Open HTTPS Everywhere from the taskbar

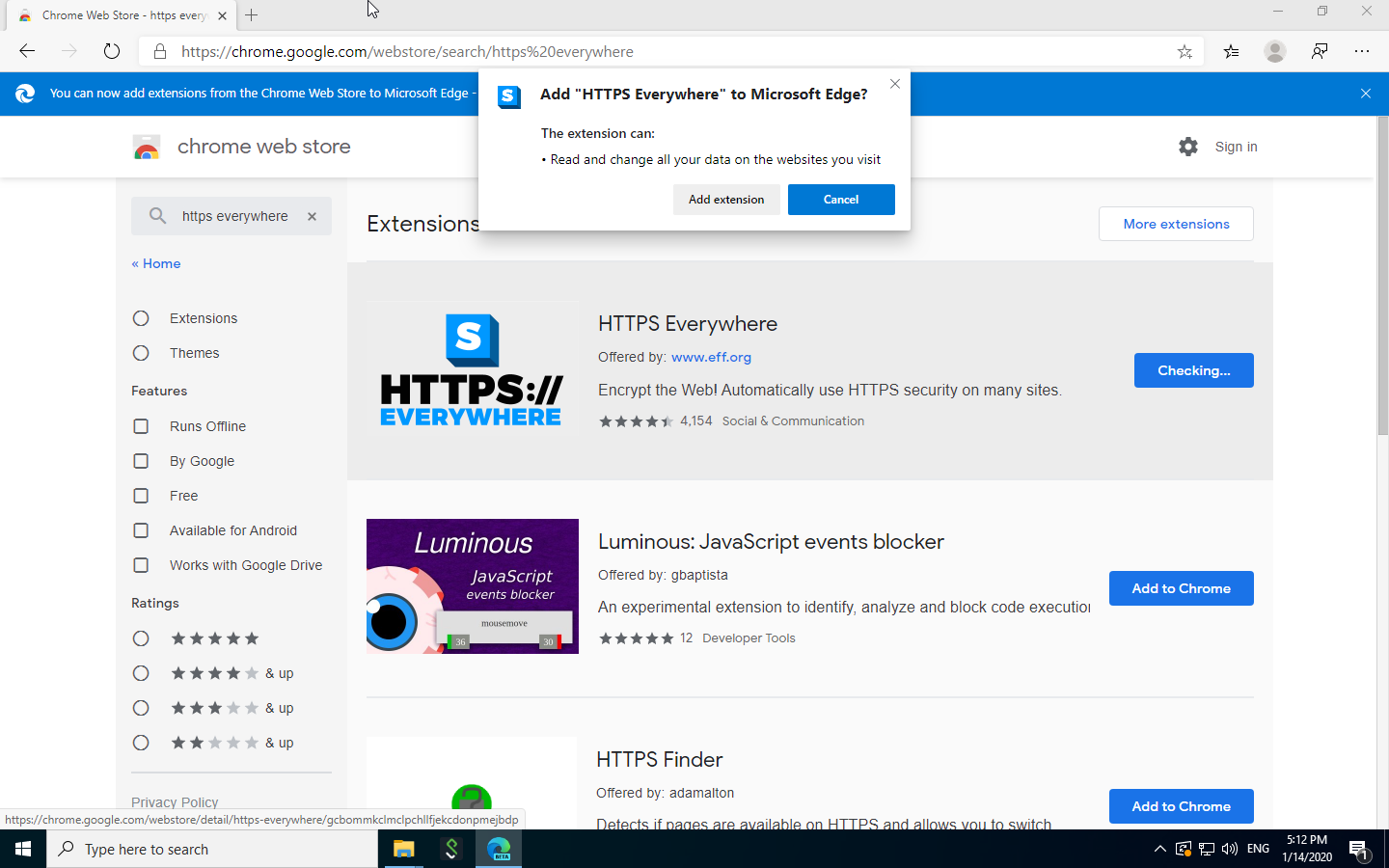[x=451, y=849]
